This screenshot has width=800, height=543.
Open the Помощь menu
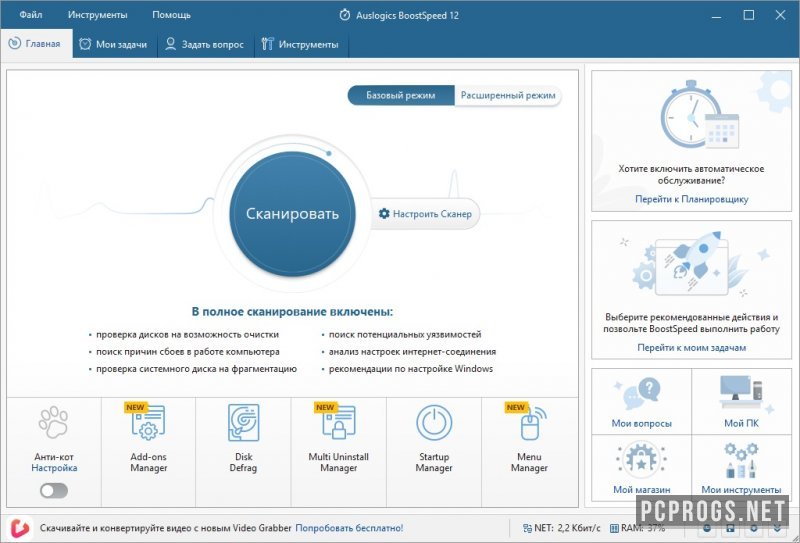171,15
